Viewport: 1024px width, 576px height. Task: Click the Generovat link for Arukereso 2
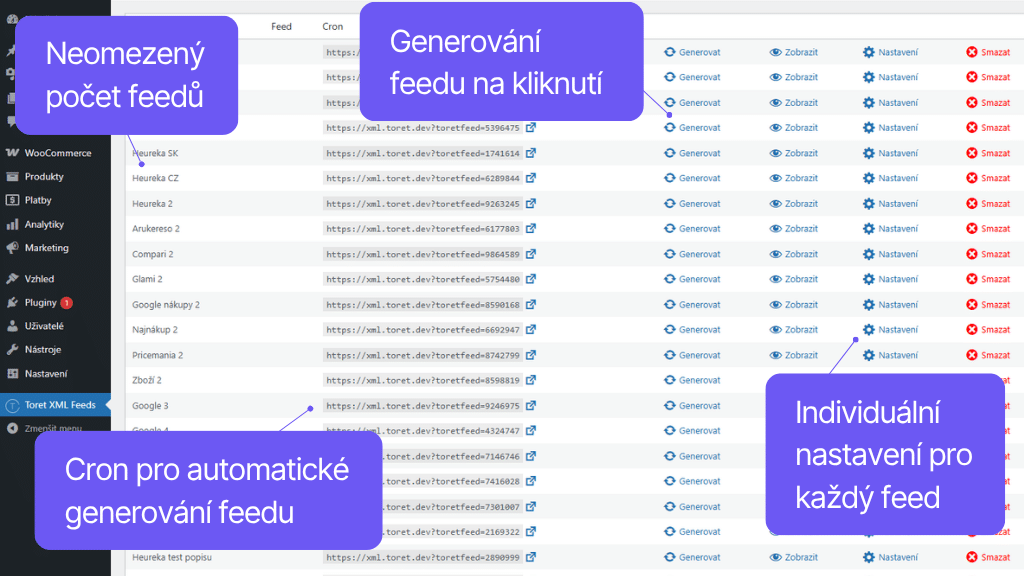692,228
